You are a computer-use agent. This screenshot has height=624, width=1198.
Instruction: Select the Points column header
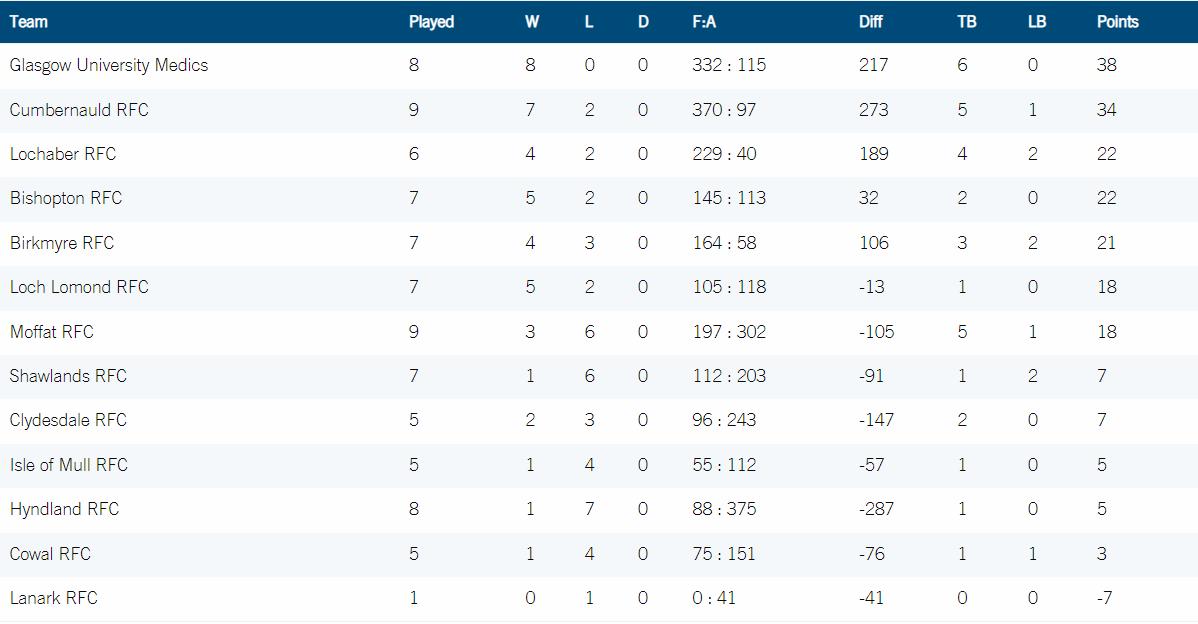(x=1118, y=22)
